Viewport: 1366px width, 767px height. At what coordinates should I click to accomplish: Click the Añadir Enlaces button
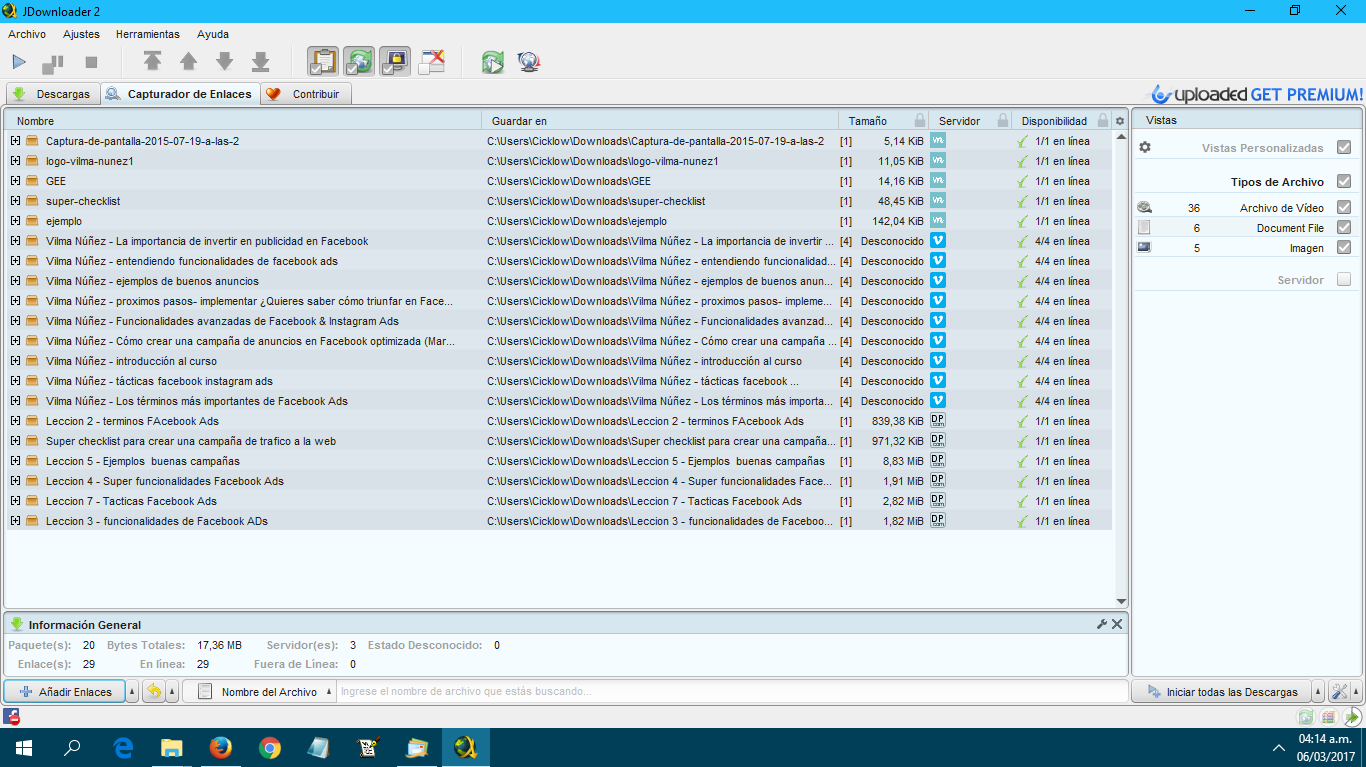65,691
